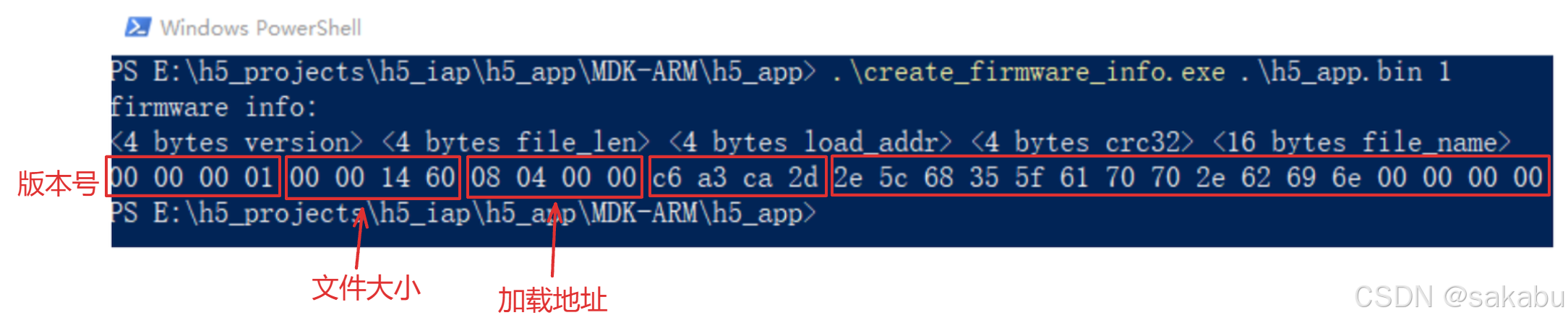Click the '<4 bytes file_len>' header
The height and width of the screenshot is (323, 1568).
click(515, 142)
